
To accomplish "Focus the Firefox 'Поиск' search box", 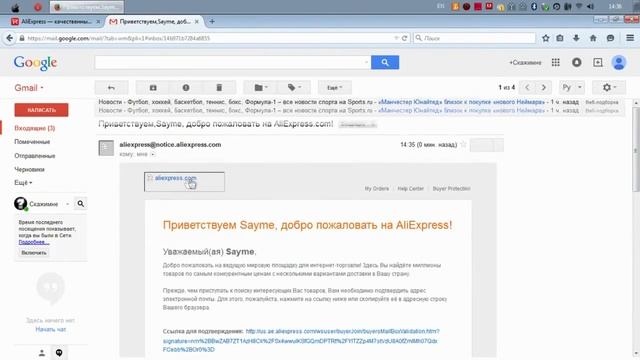I will [x=474, y=38].
